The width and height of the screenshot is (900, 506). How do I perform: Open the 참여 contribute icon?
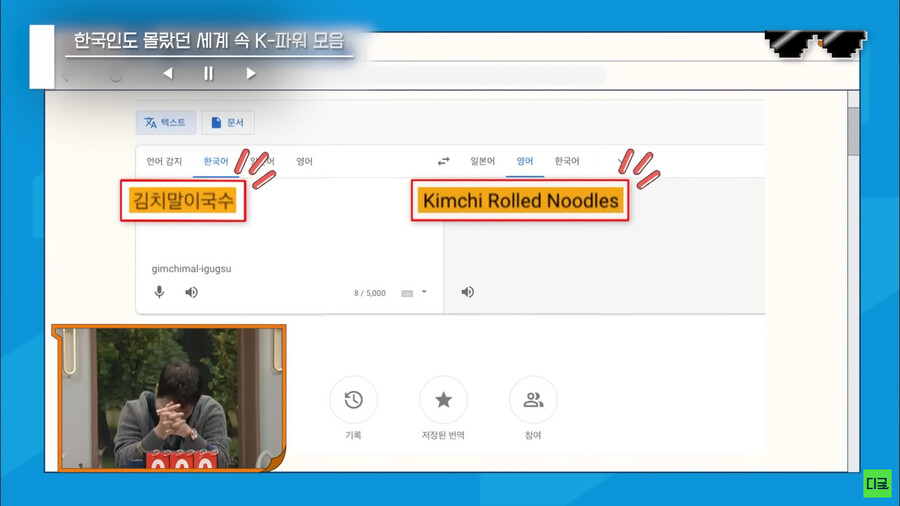coord(533,400)
